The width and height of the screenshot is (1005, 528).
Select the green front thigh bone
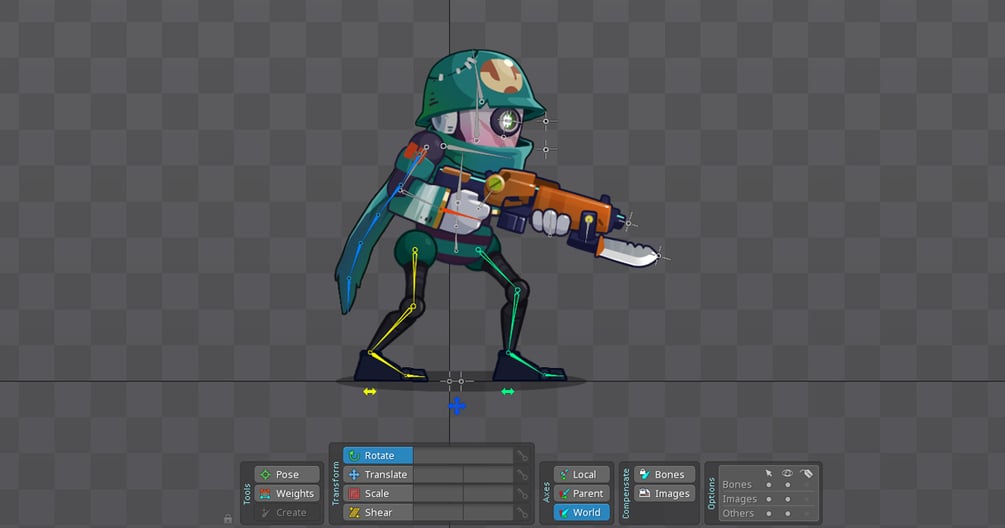[498, 270]
